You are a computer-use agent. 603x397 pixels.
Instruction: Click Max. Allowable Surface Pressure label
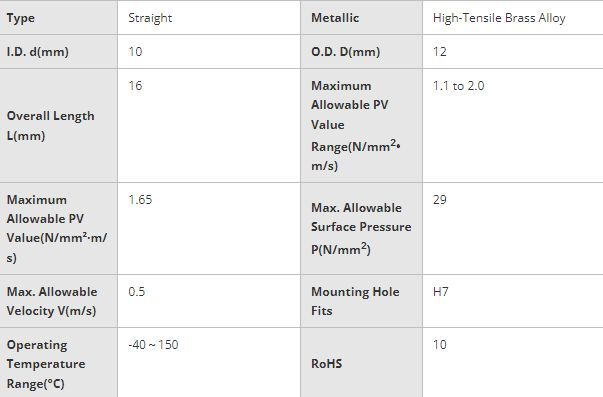[361, 229]
